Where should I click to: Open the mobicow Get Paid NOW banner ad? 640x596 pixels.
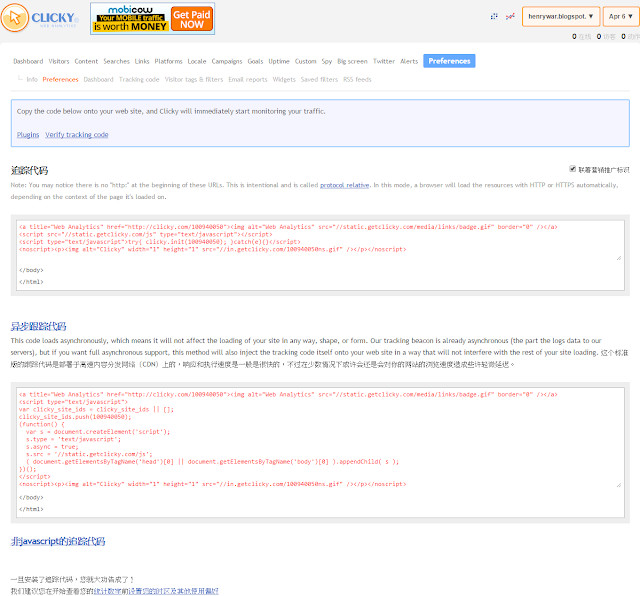pyautogui.click(x=152, y=19)
